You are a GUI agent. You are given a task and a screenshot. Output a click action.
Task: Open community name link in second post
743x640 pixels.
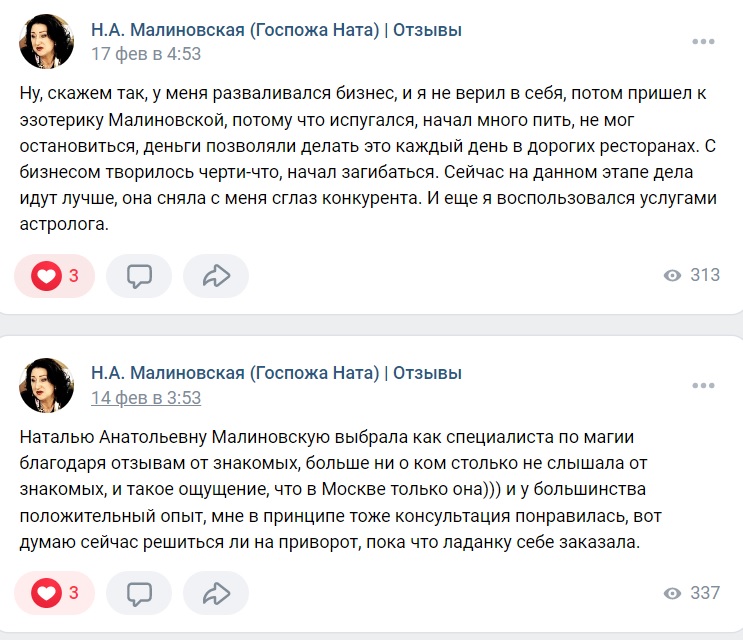[x=276, y=373]
